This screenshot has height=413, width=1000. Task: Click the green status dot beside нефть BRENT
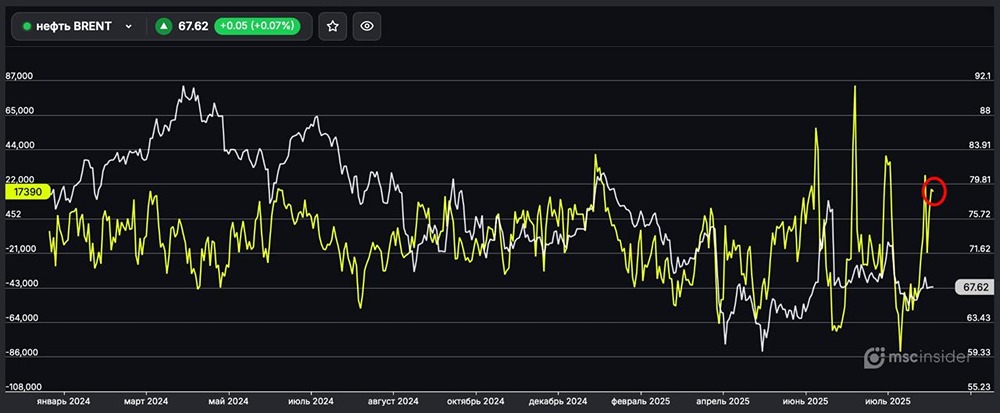pyautogui.click(x=27, y=27)
